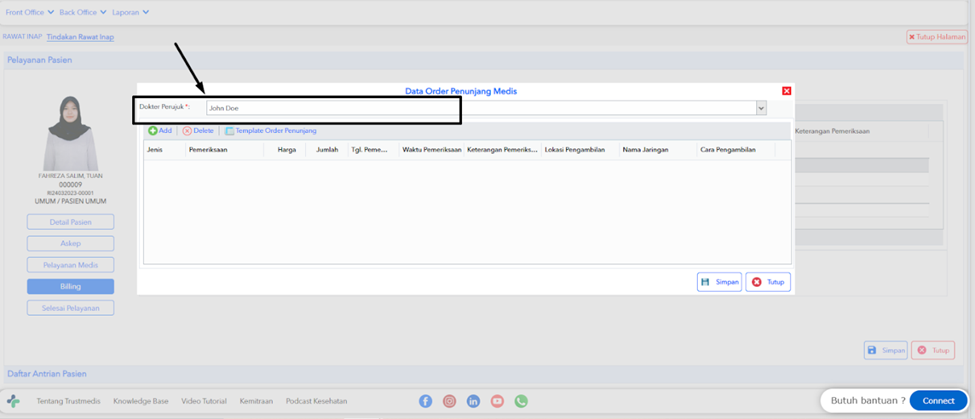975x419 pixels.
Task: Open the Facebook icon in footer
Action: pyautogui.click(x=426, y=401)
